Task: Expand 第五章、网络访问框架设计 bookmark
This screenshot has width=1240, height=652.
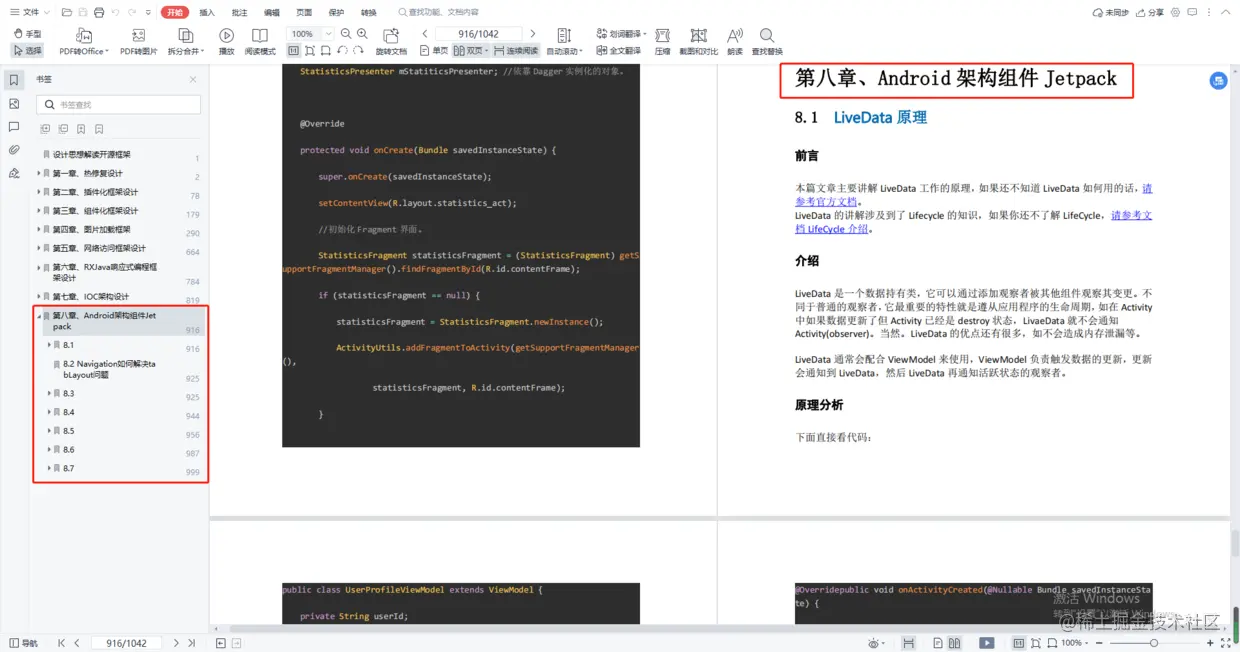Action: tap(39, 248)
